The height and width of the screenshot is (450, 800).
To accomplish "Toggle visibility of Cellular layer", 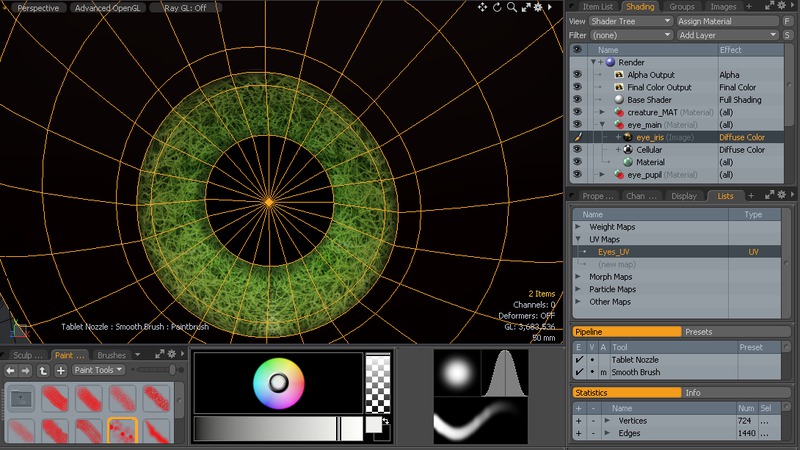I will 577,150.
